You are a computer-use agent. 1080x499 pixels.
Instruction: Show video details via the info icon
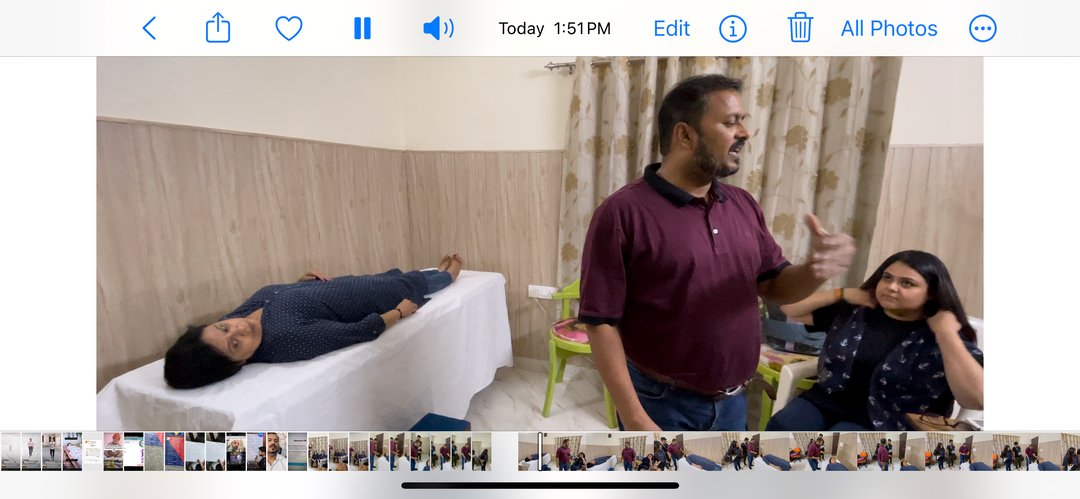click(x=733, y=28)
